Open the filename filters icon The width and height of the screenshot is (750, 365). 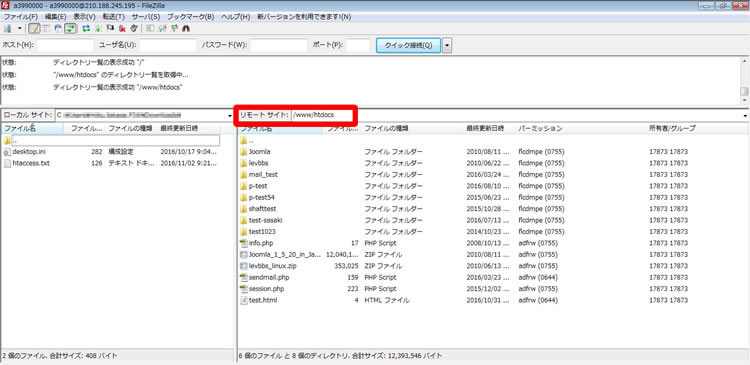(150, 28)
